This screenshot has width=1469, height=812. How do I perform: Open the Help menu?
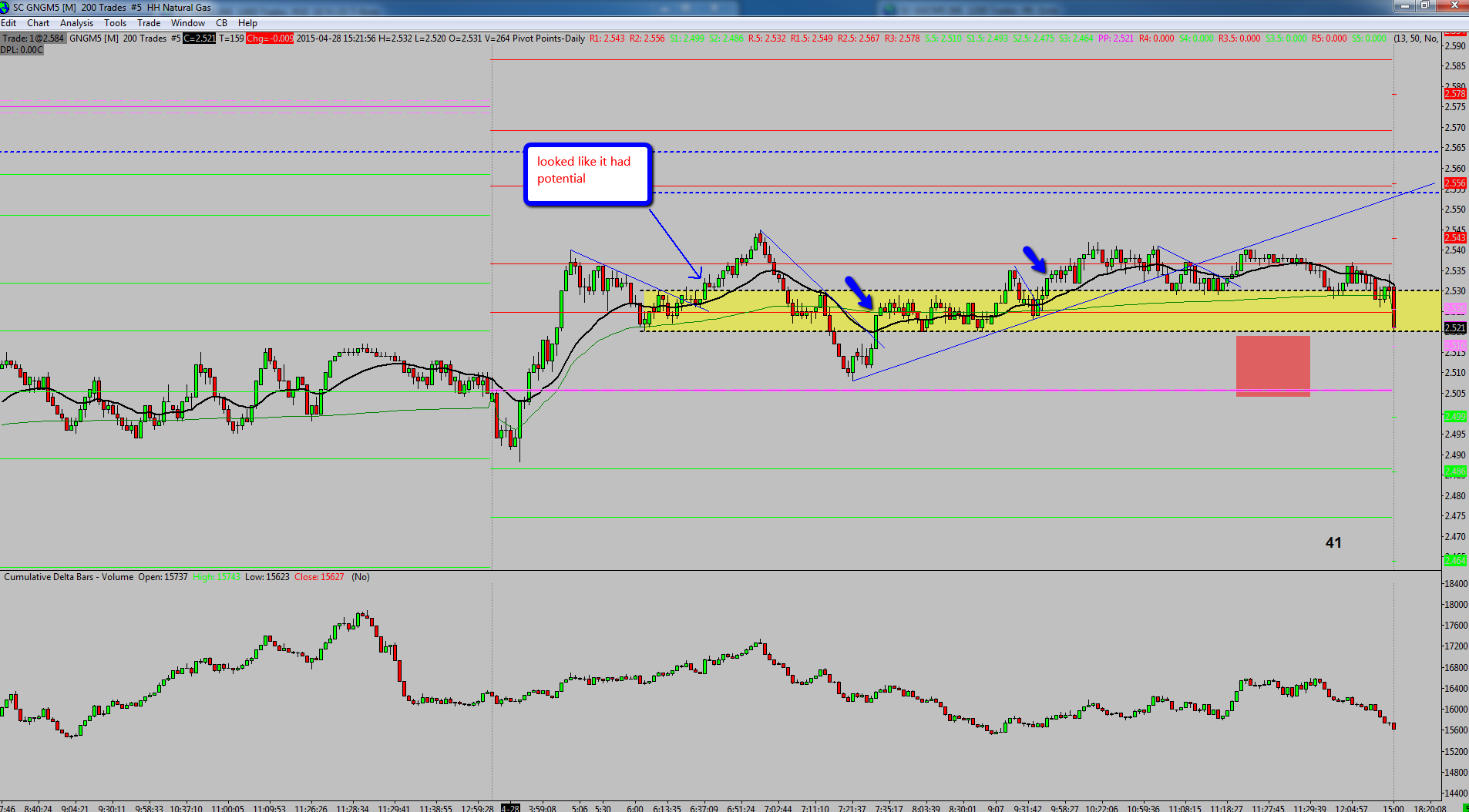coord(247,23)
